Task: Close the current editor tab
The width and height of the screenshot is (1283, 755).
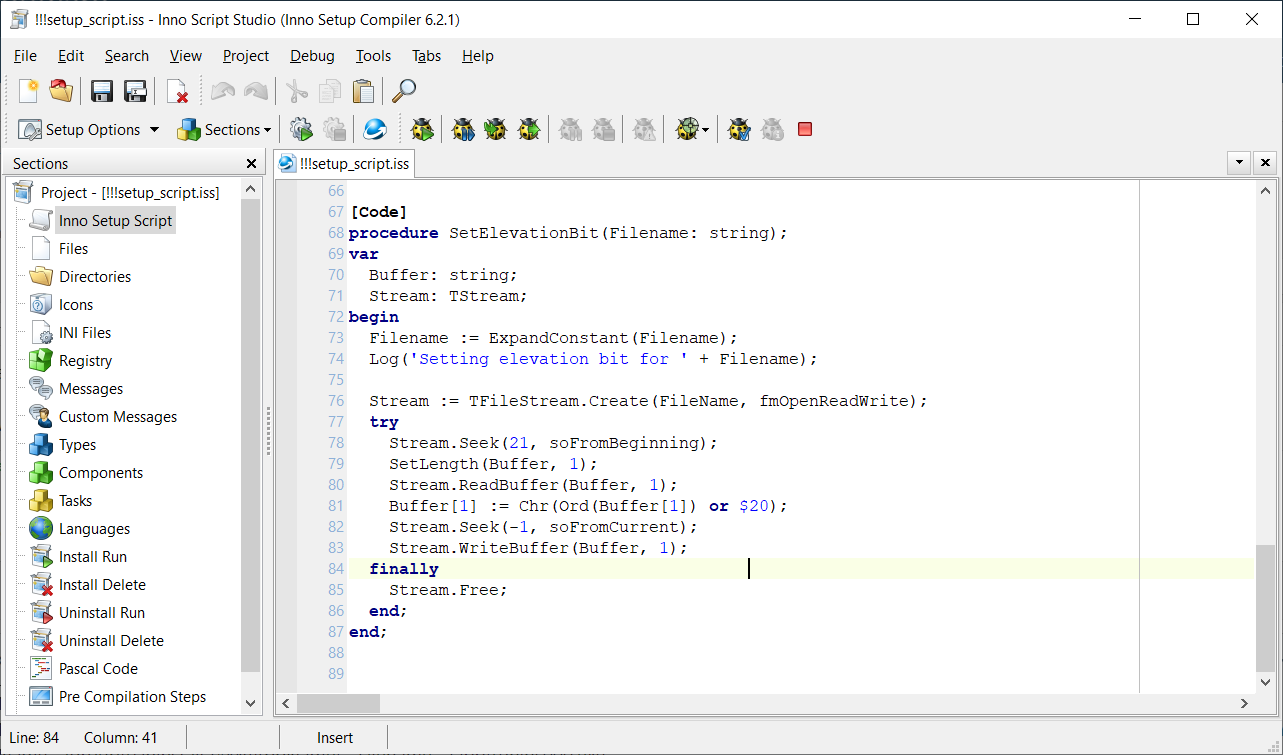Action: [1265, 162]
